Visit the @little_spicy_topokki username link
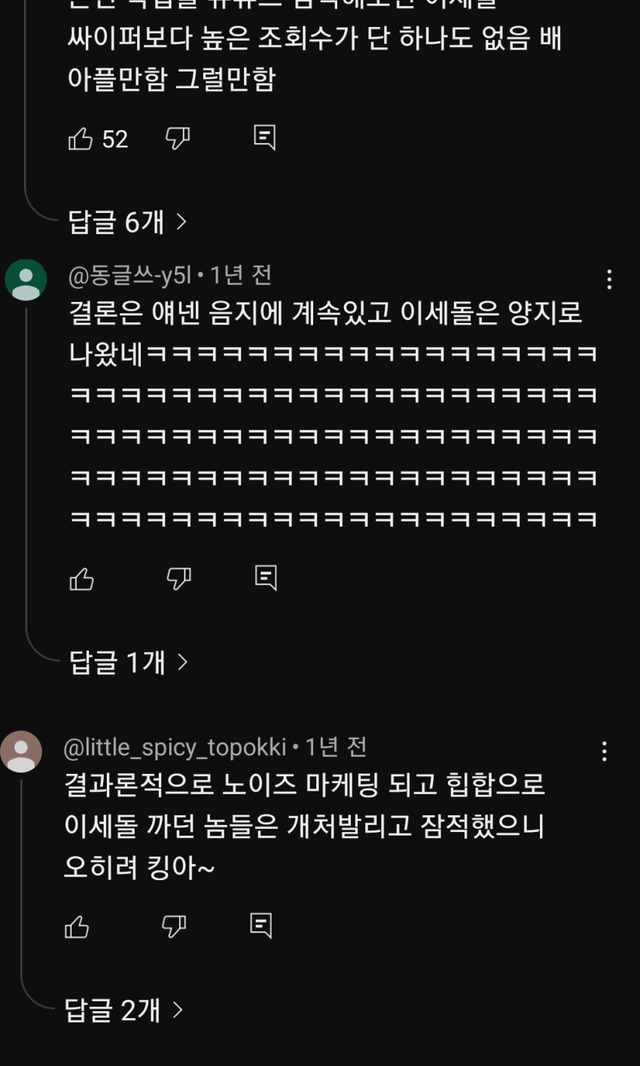Image resolution: width=640 pixels, height=1066 pixels. 175,747
